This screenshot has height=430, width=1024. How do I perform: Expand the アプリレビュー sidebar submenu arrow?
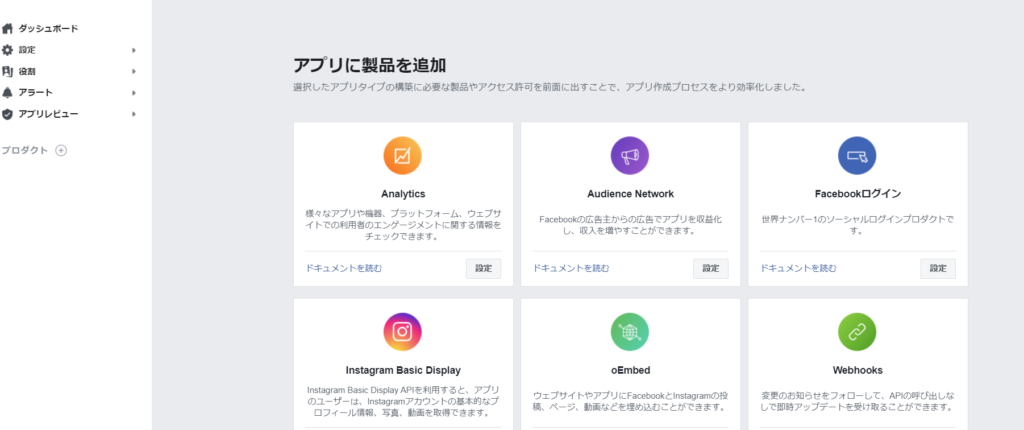[134, 114]
